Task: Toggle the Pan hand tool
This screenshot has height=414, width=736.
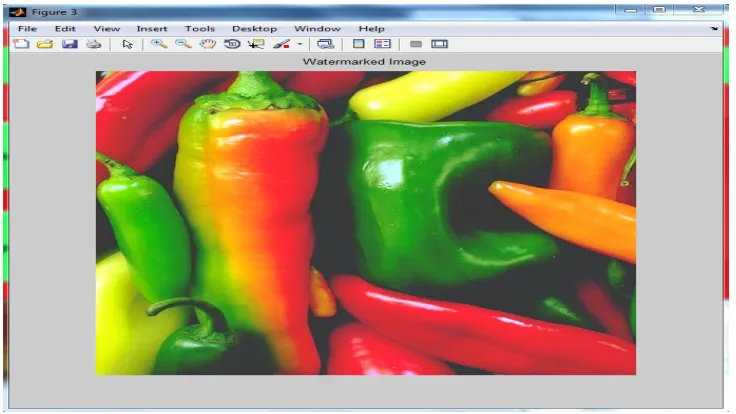Action: pyautogui.click(x=207, y=44)
